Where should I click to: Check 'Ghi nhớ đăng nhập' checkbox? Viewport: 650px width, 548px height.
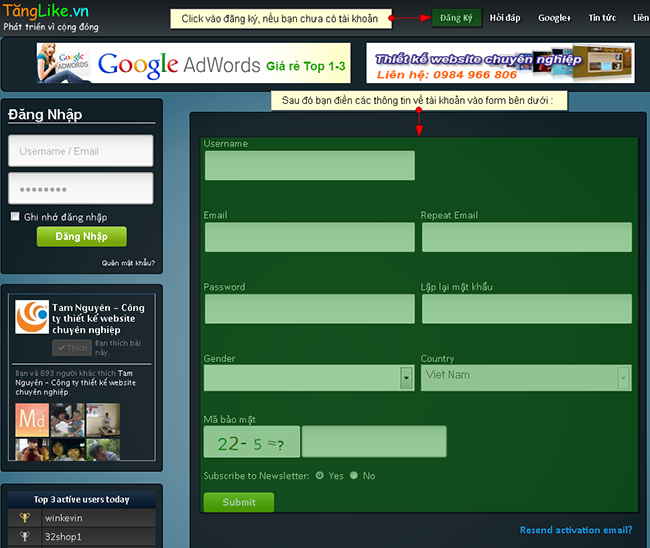pyautogui.click(x=15, y=216)
